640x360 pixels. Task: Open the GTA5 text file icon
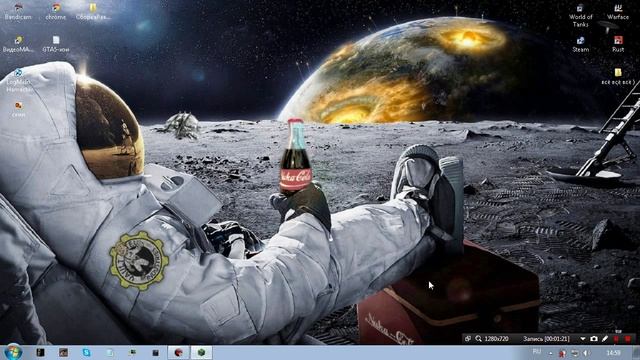56,44
